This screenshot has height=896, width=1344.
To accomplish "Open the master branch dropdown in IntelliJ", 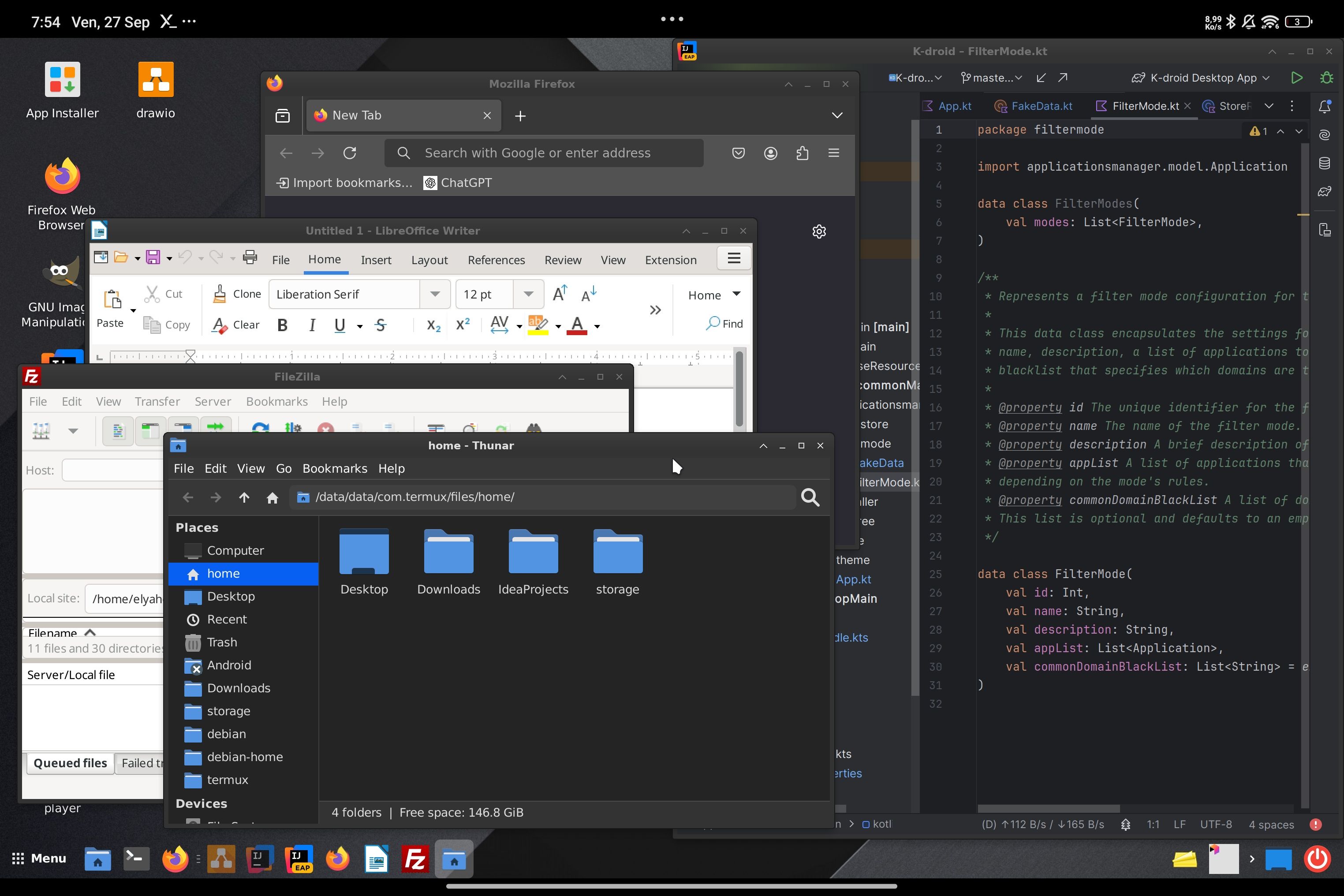I will coord(991,78).
